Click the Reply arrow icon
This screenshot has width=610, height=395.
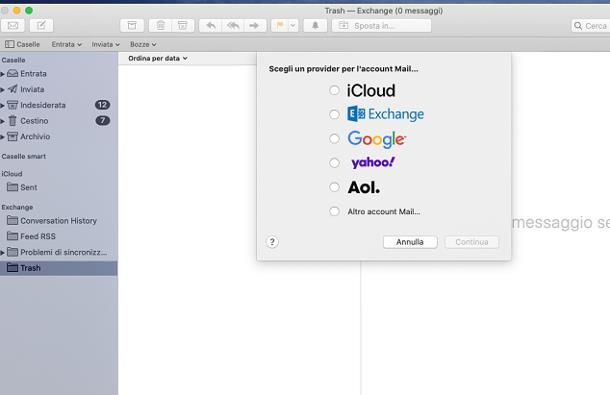click(210, 26)
